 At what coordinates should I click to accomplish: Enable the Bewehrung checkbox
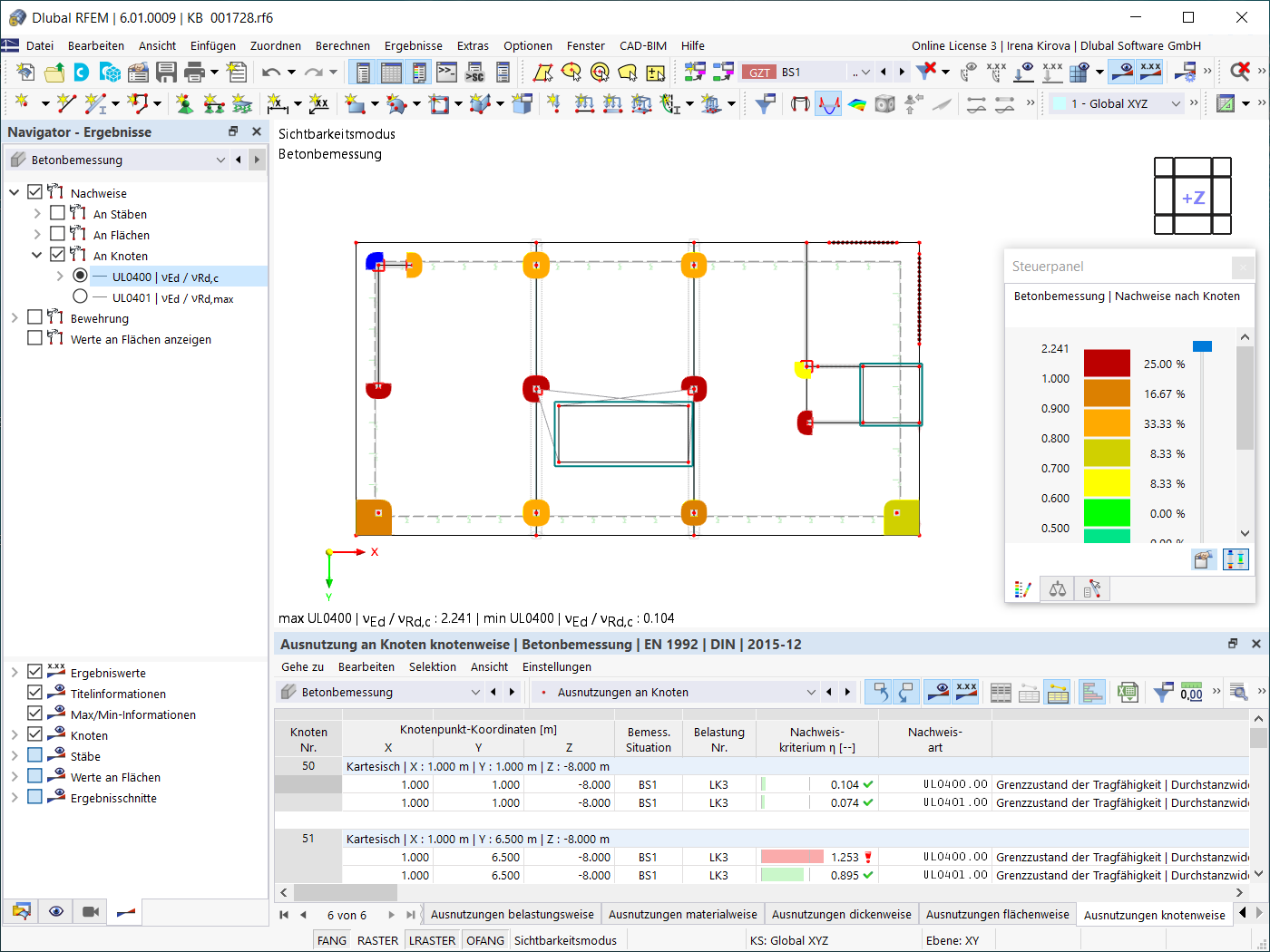click(x=34, y=317)
